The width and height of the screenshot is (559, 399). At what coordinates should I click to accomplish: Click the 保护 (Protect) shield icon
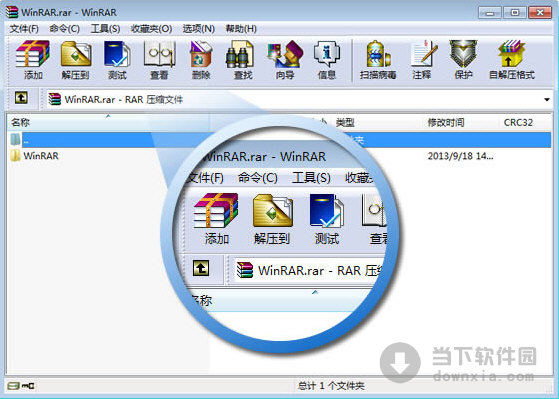click(463, 60)
